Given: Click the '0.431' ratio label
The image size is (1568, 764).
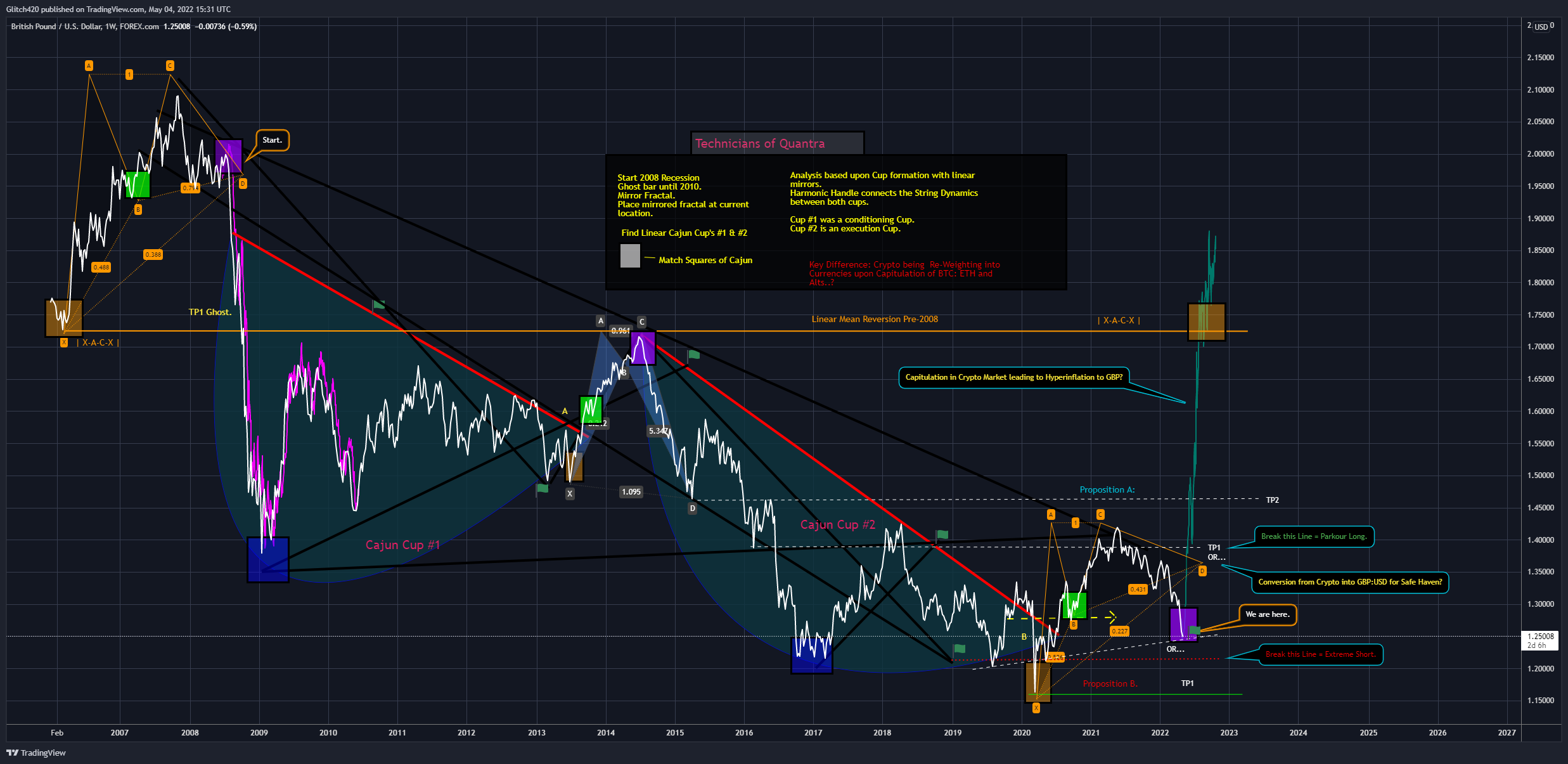Looking at the screenshot, I should (x=1138, y=589).
